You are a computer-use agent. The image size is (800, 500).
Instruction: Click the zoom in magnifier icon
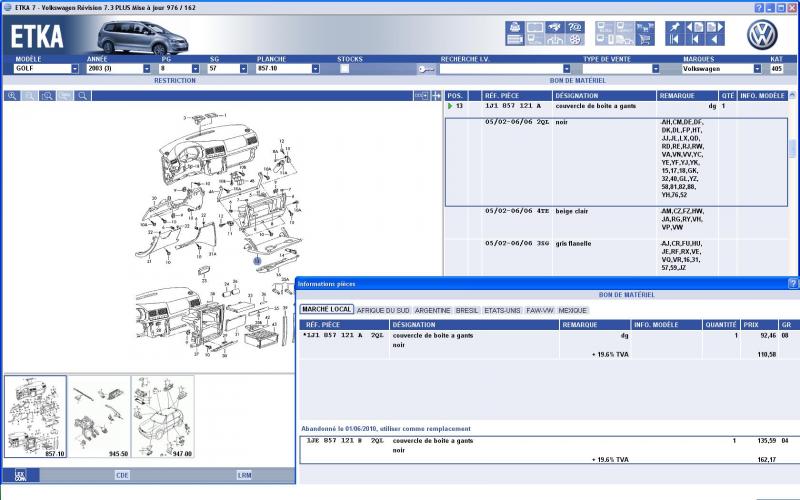click(x=12, y=96)
